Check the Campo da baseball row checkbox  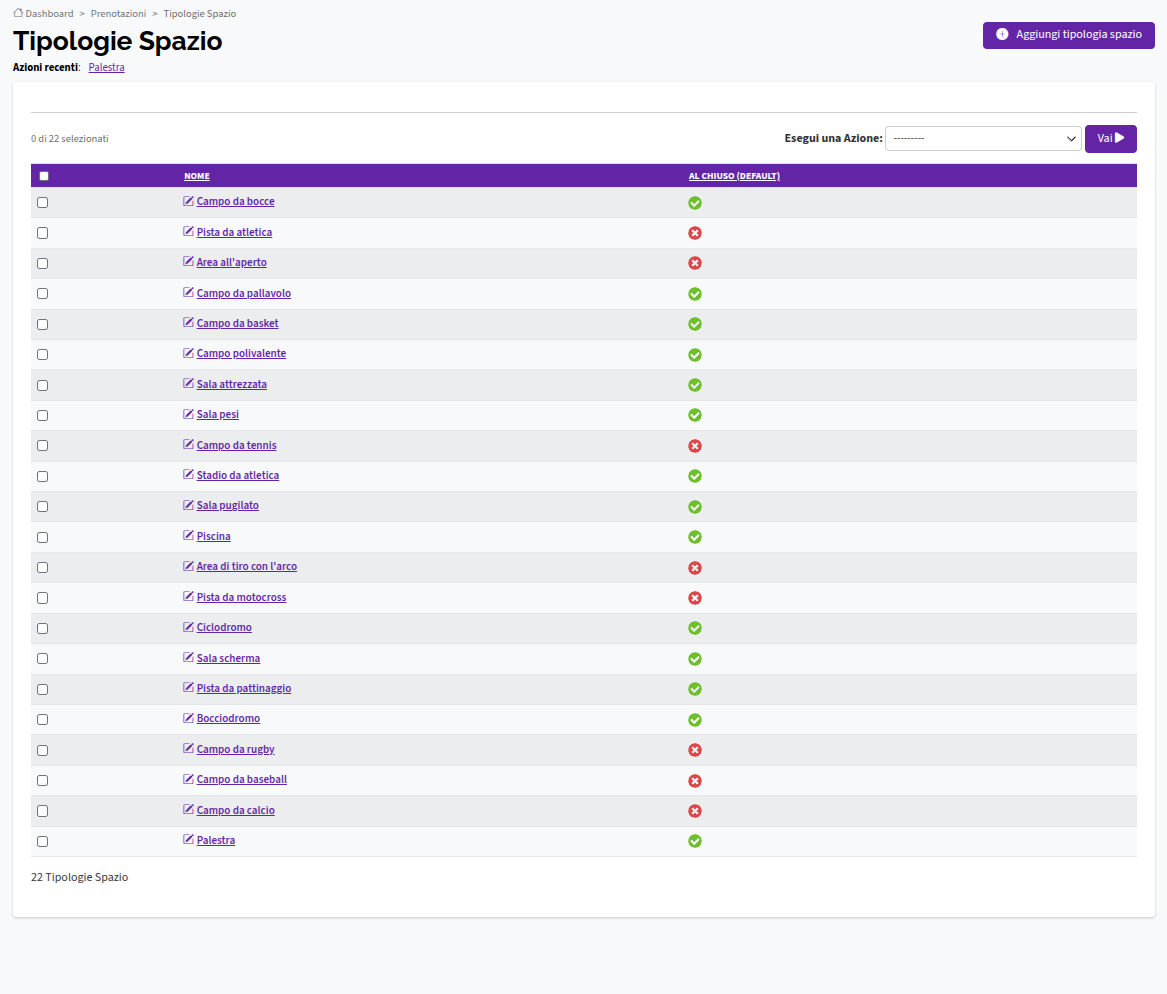pos(42,780)
